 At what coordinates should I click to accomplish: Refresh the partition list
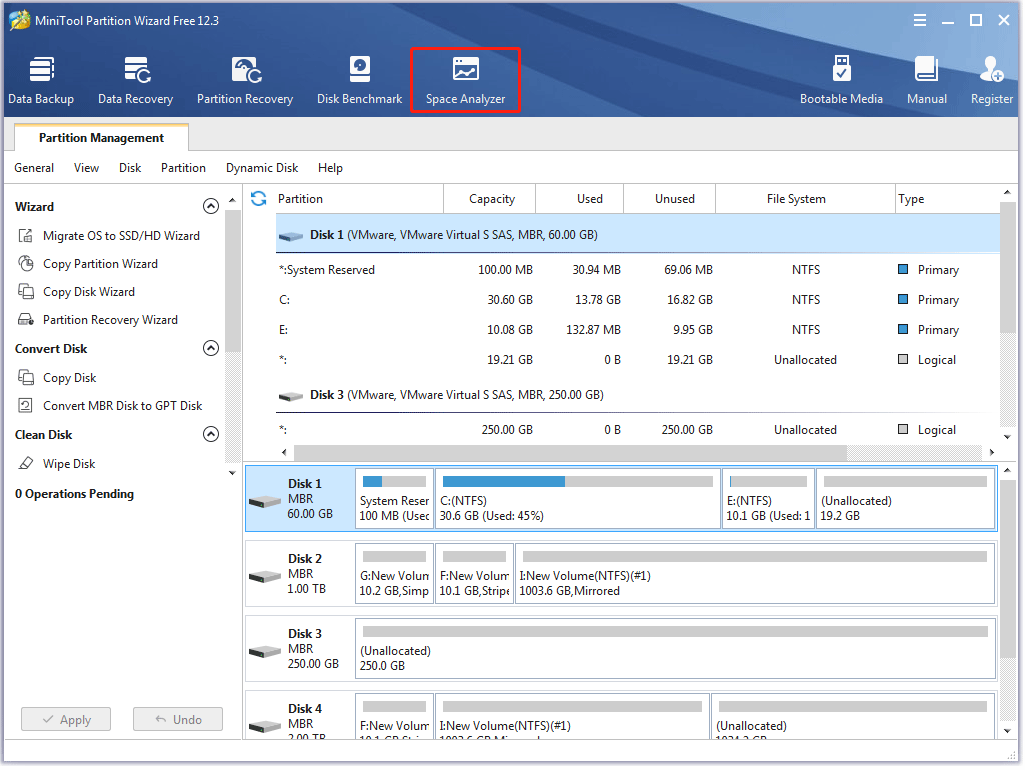pyautogui.click(x=259, y=198)
